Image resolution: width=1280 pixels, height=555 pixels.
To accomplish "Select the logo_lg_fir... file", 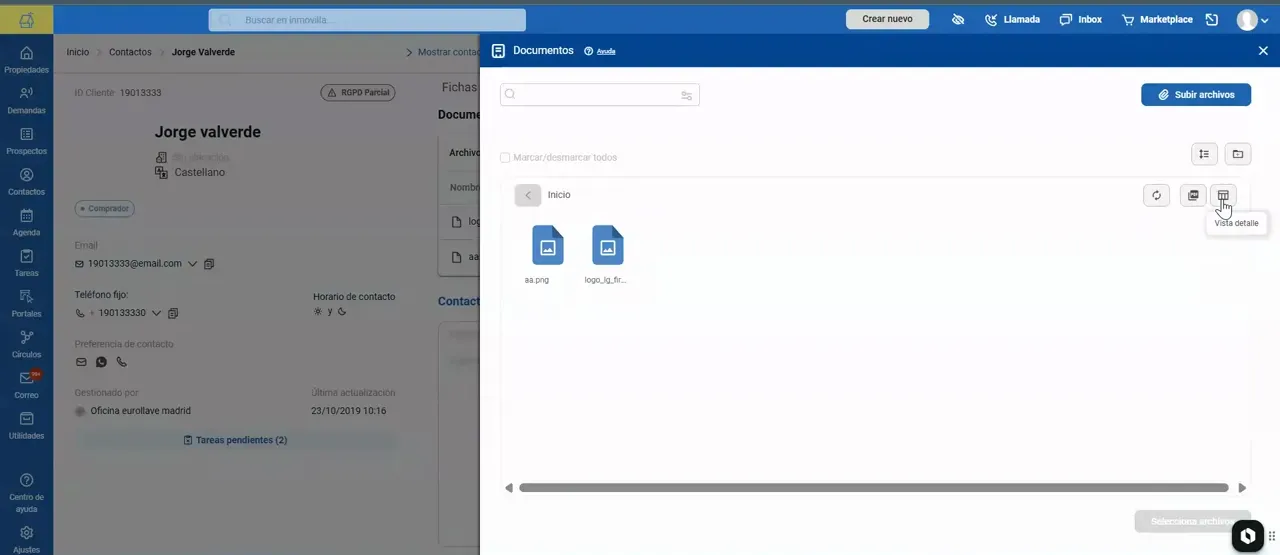I will [607, 254].
